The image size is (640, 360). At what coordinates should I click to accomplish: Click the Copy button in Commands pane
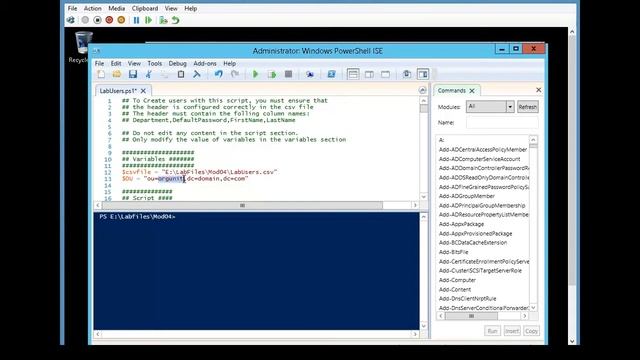[x=531, y=331]
